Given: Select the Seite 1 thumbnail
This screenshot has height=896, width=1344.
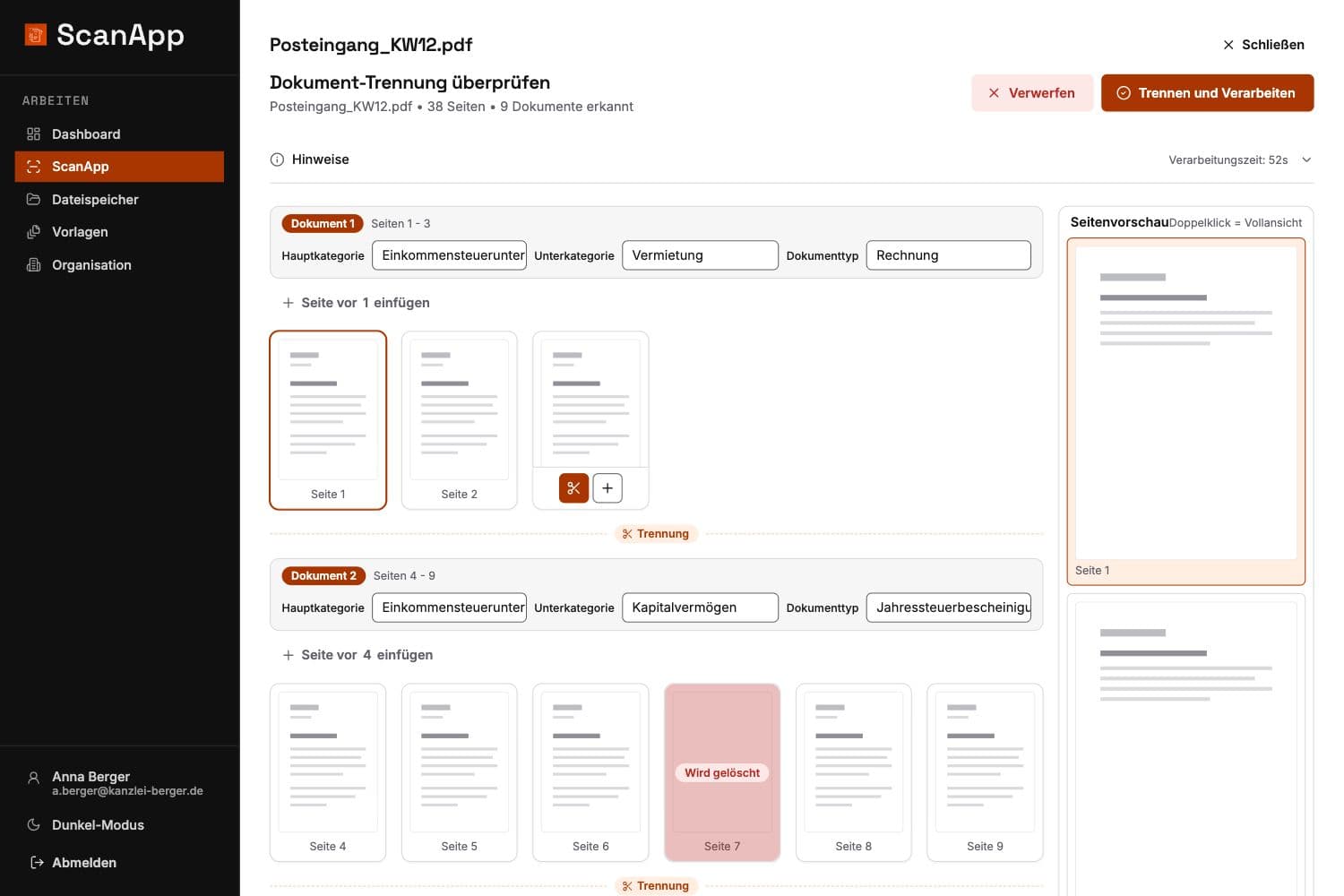Looking at the screenshot, I should (328, 420).
